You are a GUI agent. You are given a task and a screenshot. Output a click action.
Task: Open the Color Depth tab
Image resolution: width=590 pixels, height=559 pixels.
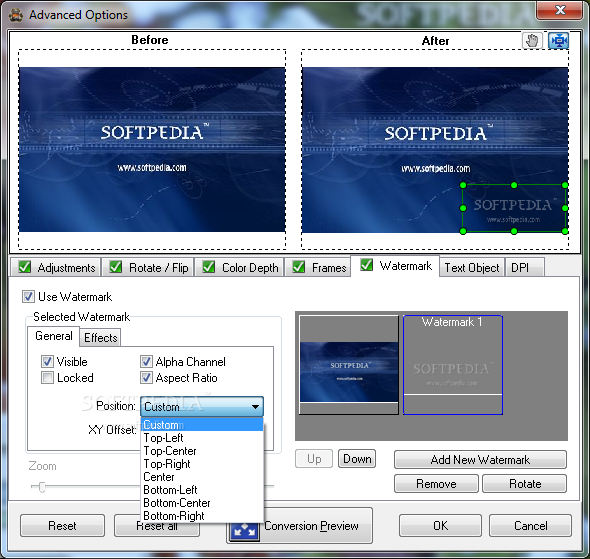[239, 267]
